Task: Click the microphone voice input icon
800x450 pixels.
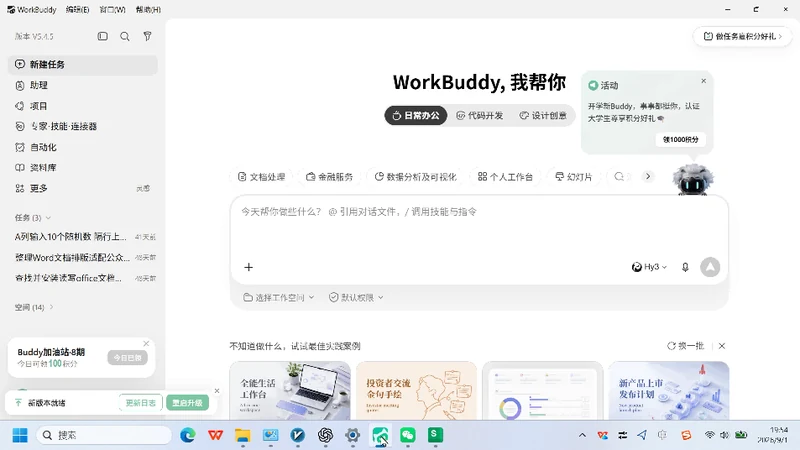Action: (685, 267)
